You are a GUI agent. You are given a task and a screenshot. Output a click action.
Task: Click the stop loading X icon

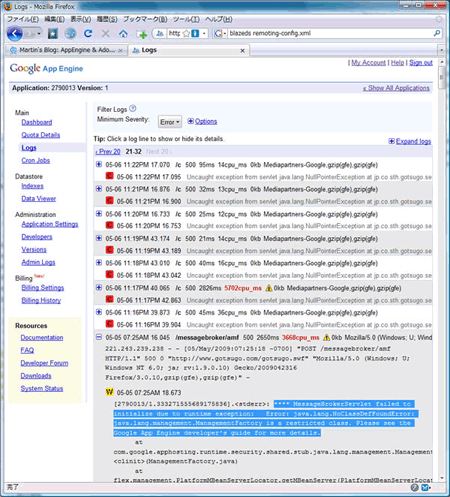point(106,34)
